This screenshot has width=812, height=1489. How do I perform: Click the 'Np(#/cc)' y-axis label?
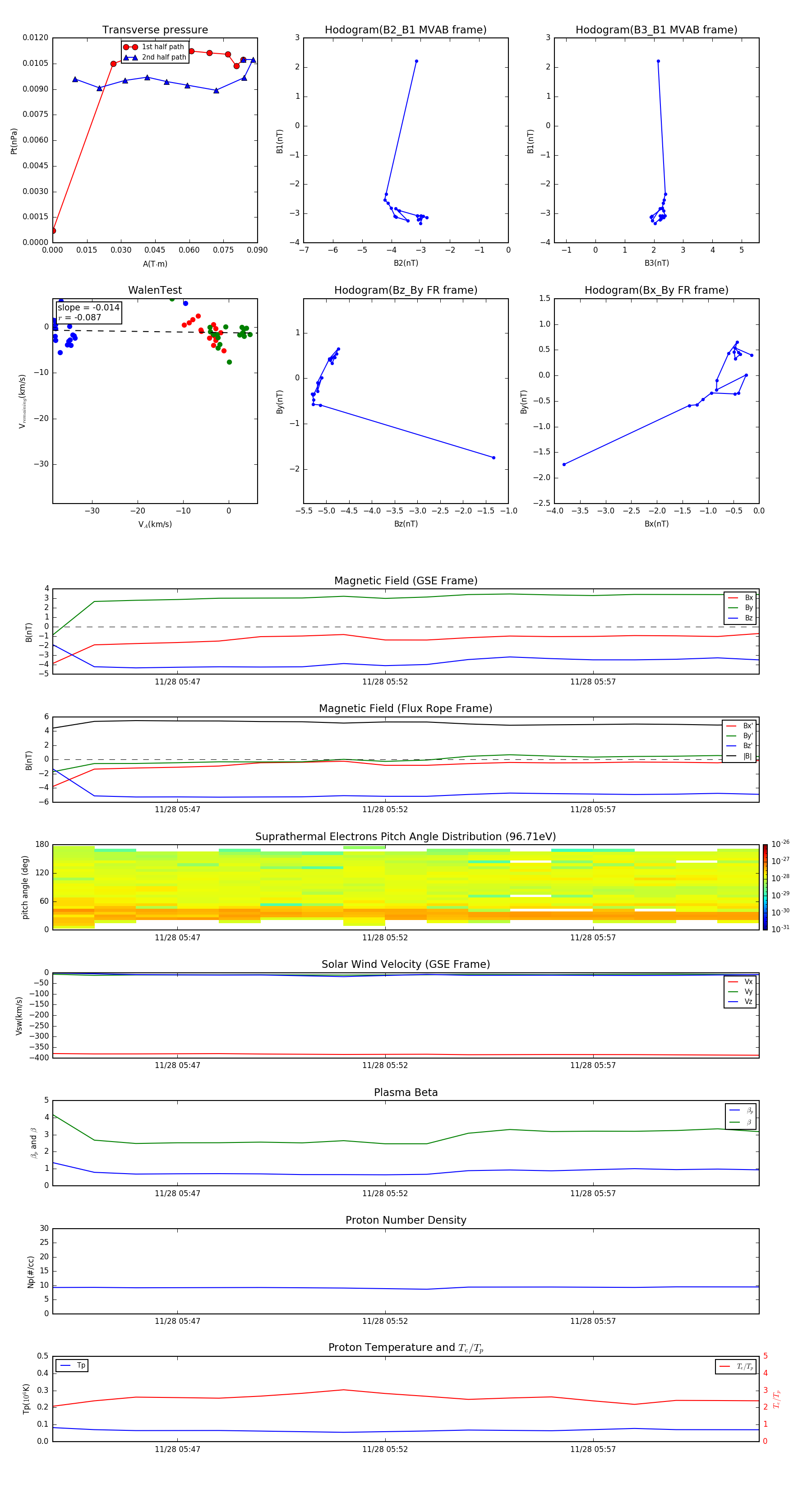point(31,1271)
